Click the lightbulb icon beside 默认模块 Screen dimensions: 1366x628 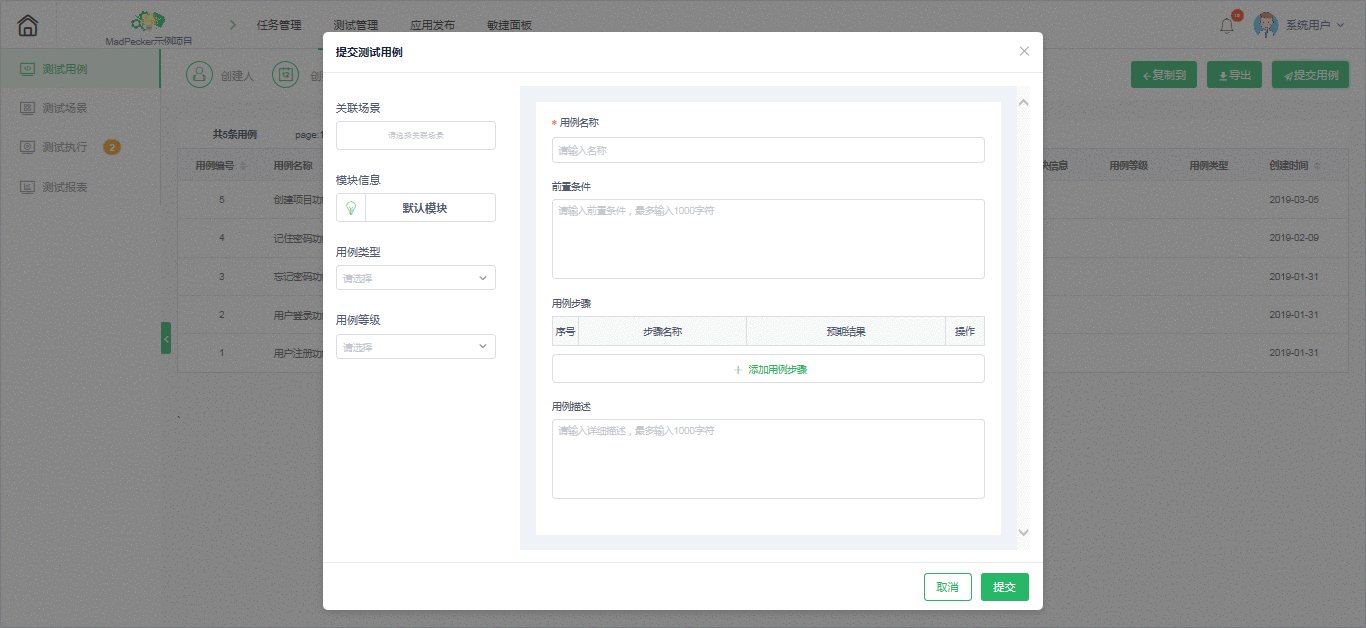[351, 207]
